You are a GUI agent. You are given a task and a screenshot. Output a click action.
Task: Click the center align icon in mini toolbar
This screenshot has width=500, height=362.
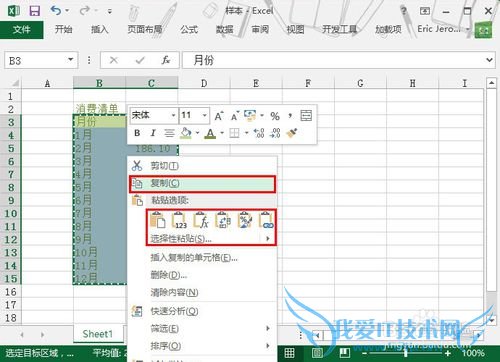169,133
